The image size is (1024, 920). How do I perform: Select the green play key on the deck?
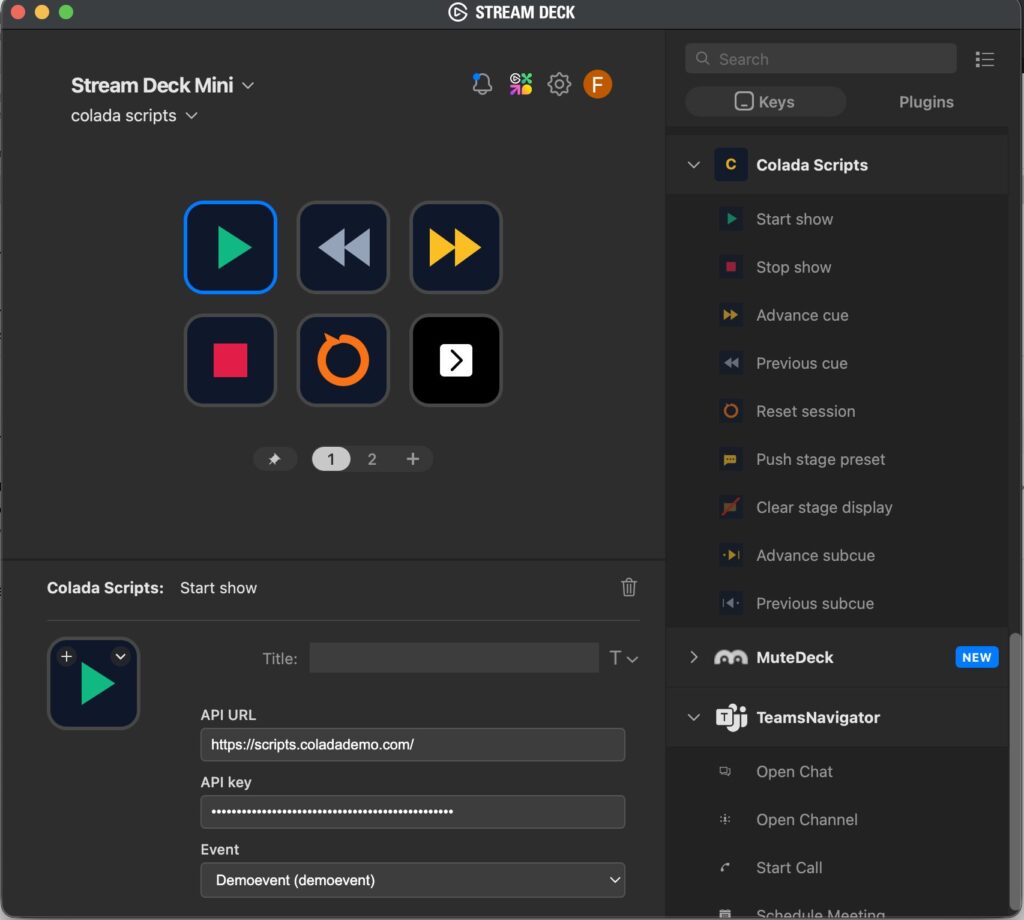(231, 247)
